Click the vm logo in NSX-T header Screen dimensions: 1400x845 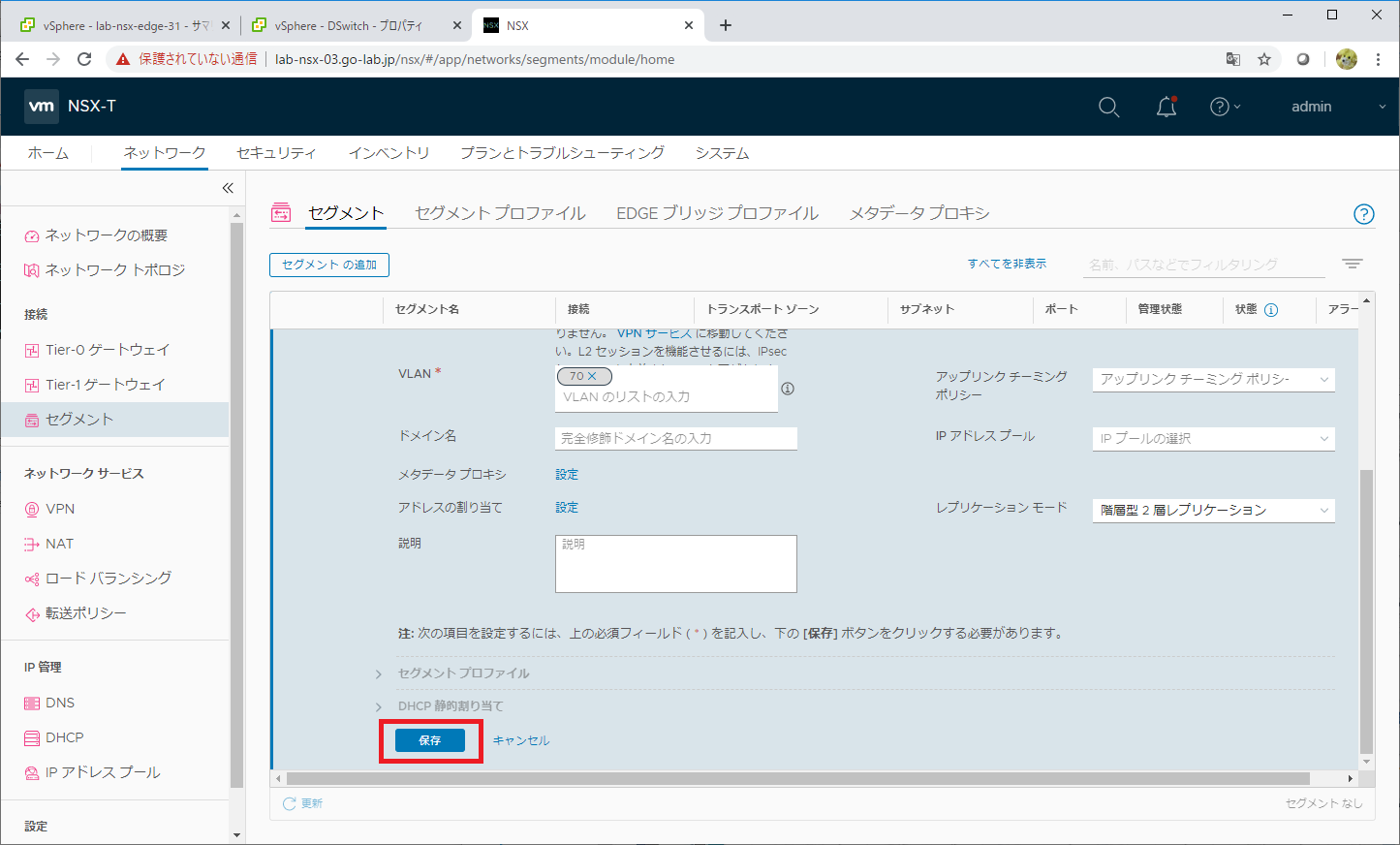[x=42, y=106]
